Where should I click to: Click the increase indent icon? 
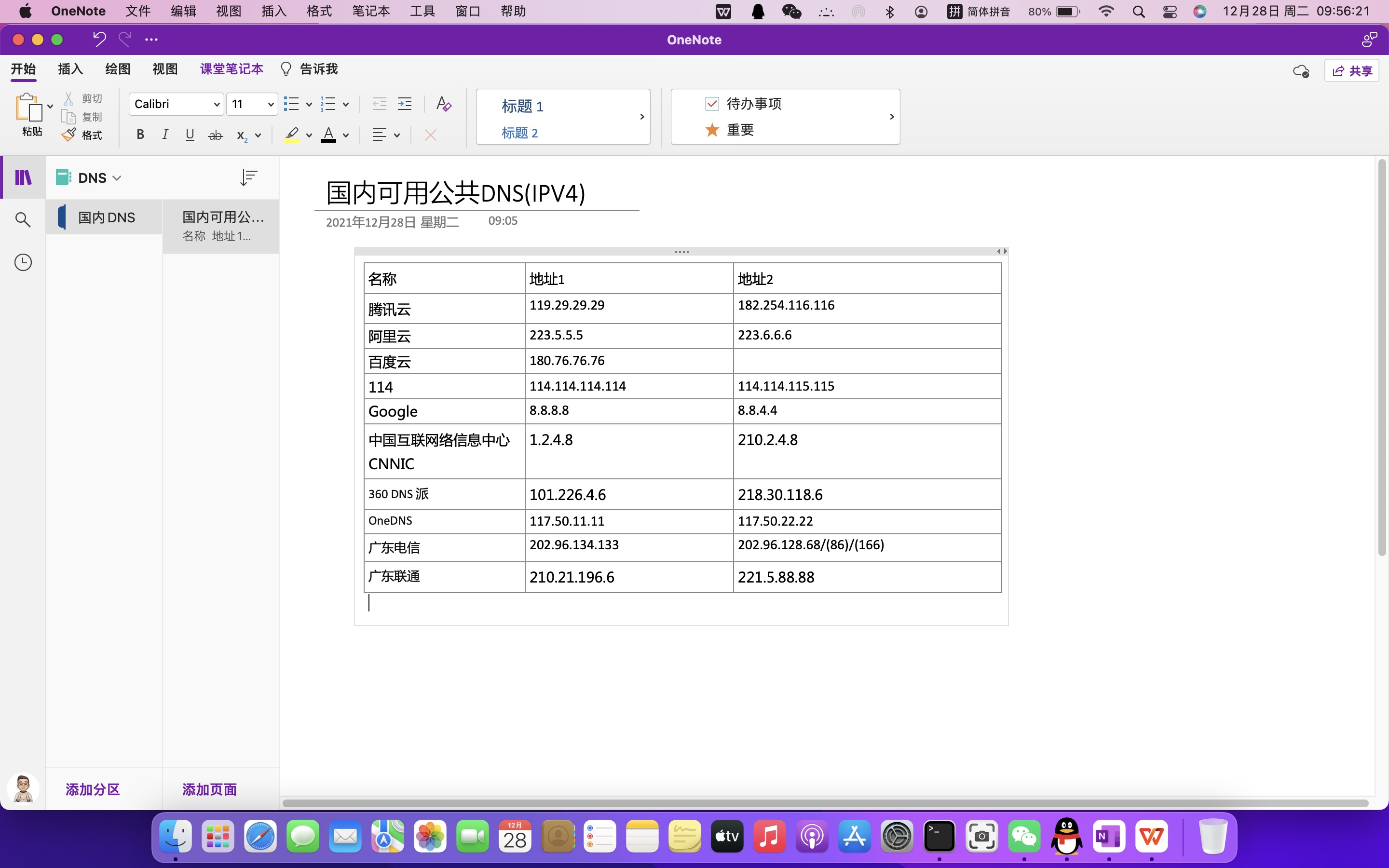click(405, 104)
